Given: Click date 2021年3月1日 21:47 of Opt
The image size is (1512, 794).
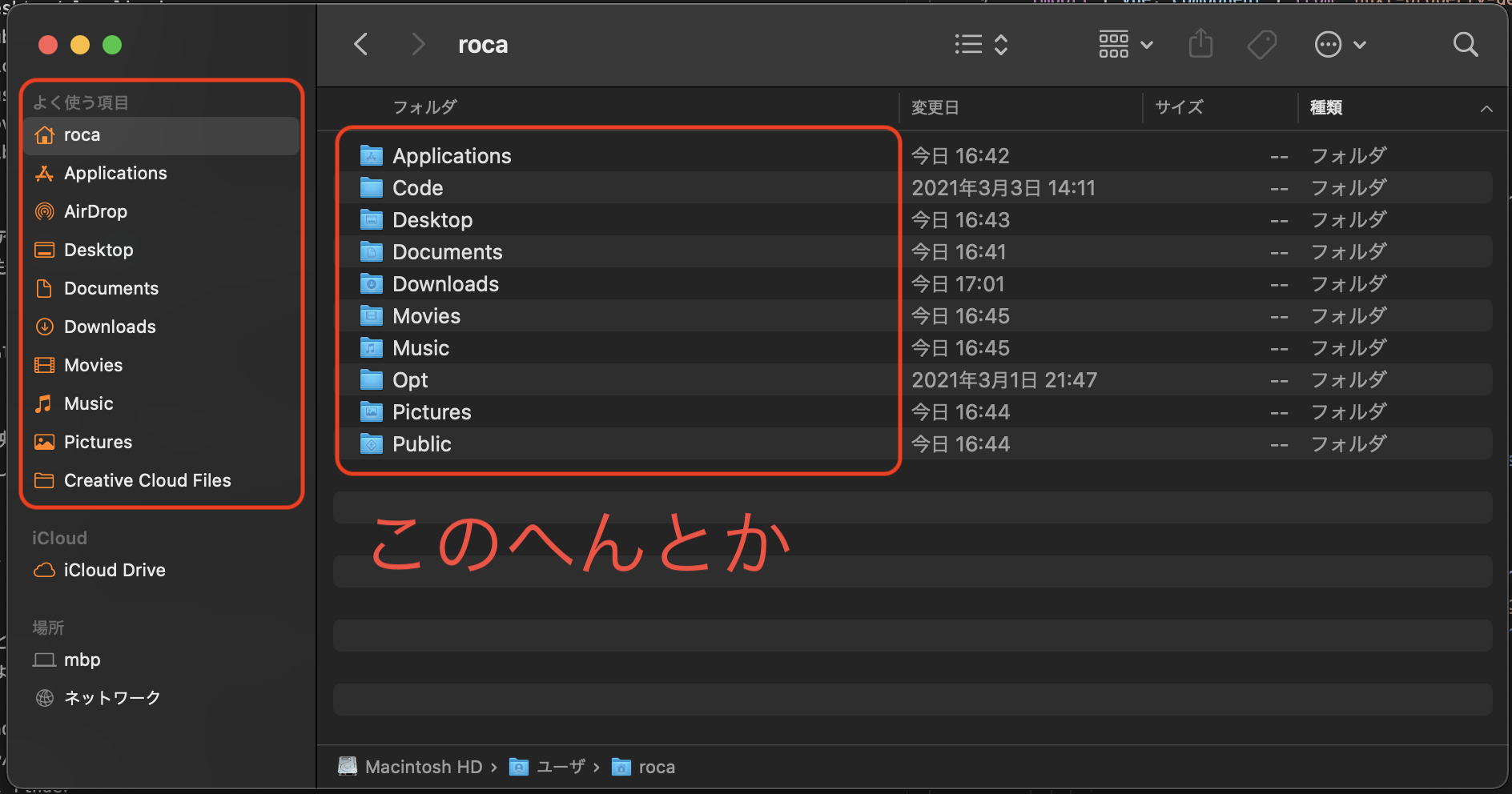Looking at the screenshot, I should tap(1004, 380).
